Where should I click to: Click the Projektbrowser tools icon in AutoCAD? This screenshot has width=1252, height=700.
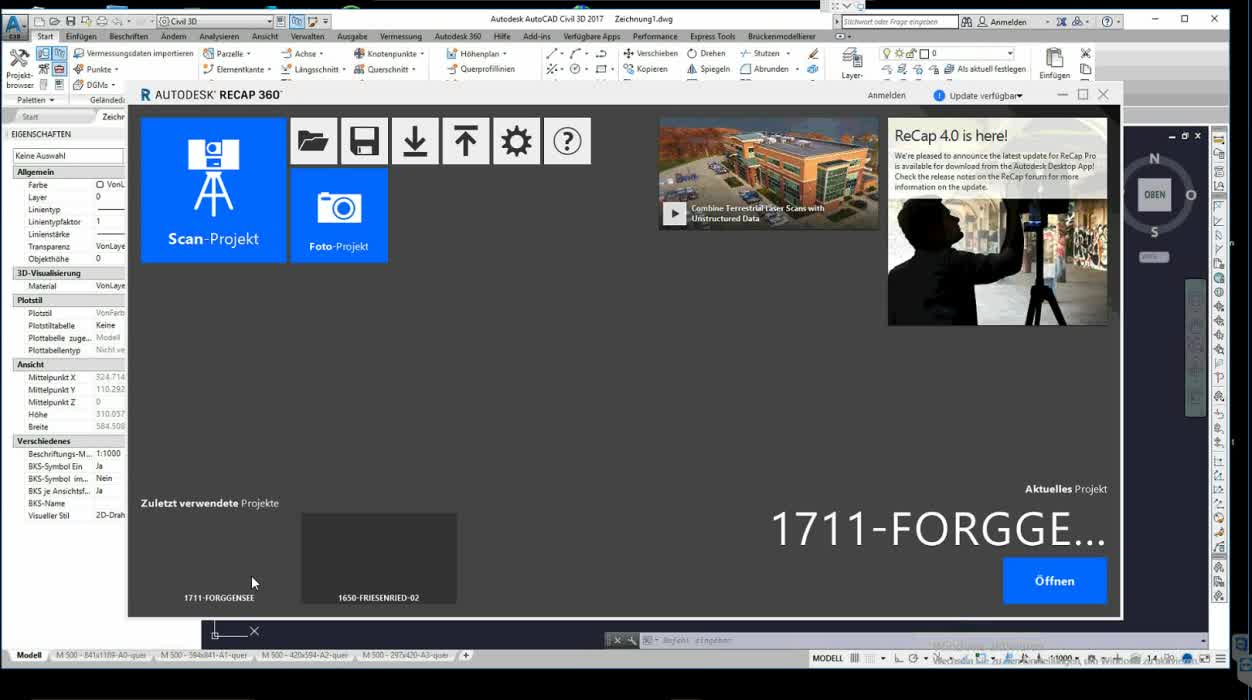(x=19, y=67)
